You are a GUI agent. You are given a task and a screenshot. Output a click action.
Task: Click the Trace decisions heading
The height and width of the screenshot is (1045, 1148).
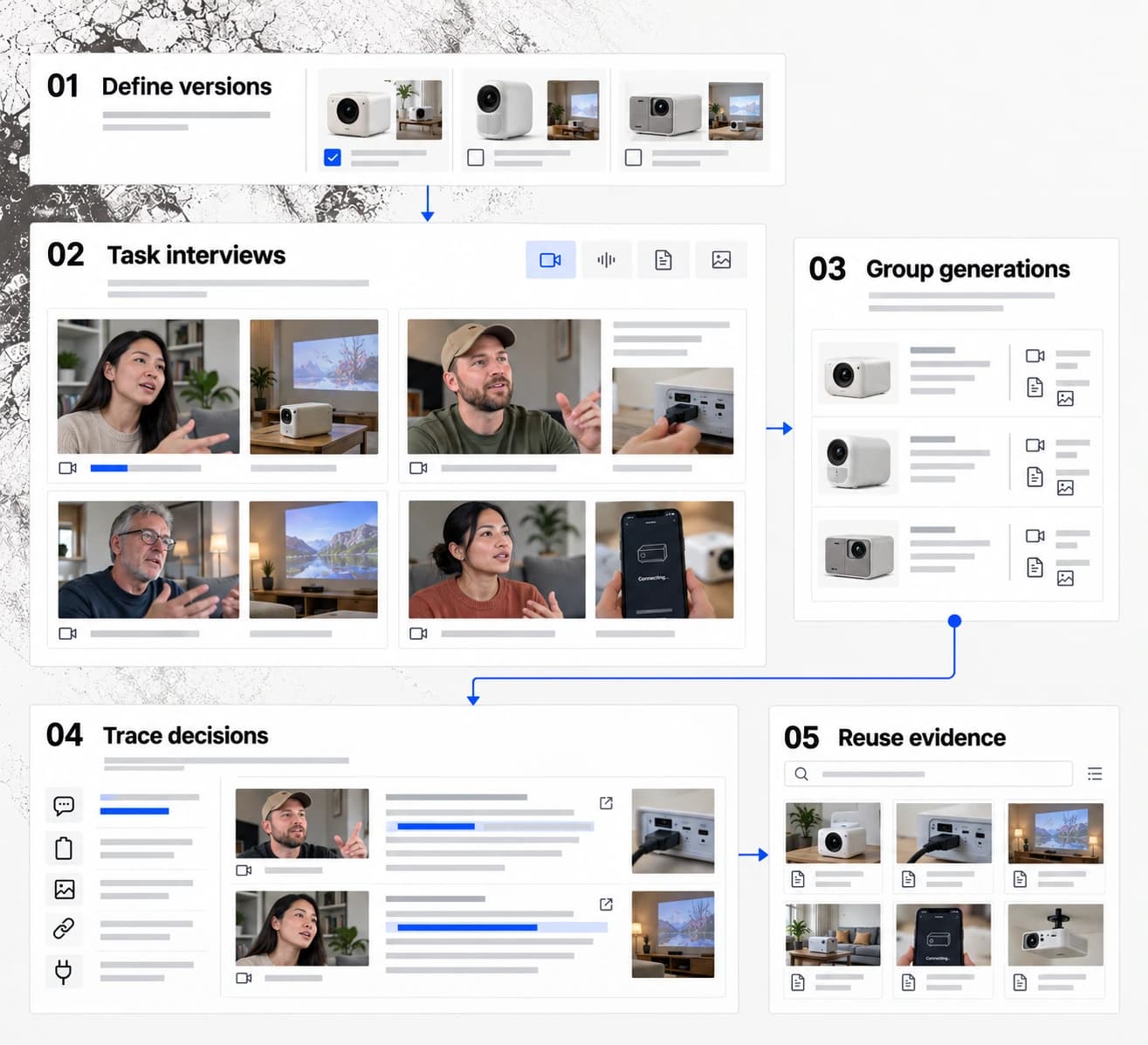pos(186,735)
